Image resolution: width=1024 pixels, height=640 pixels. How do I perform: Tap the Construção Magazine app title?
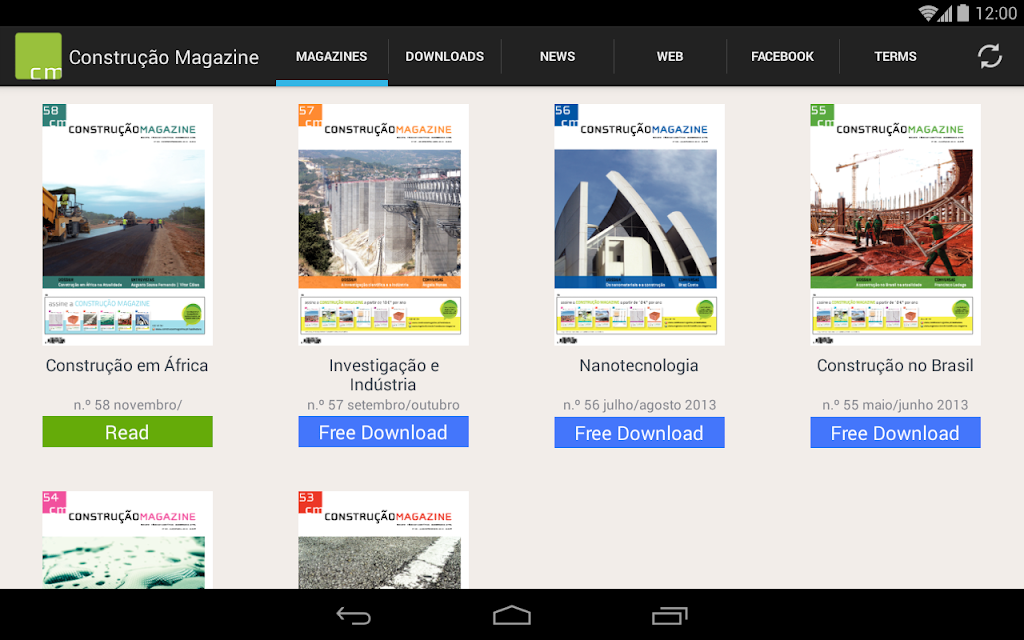pyautogui.click(x=164, y=57)
